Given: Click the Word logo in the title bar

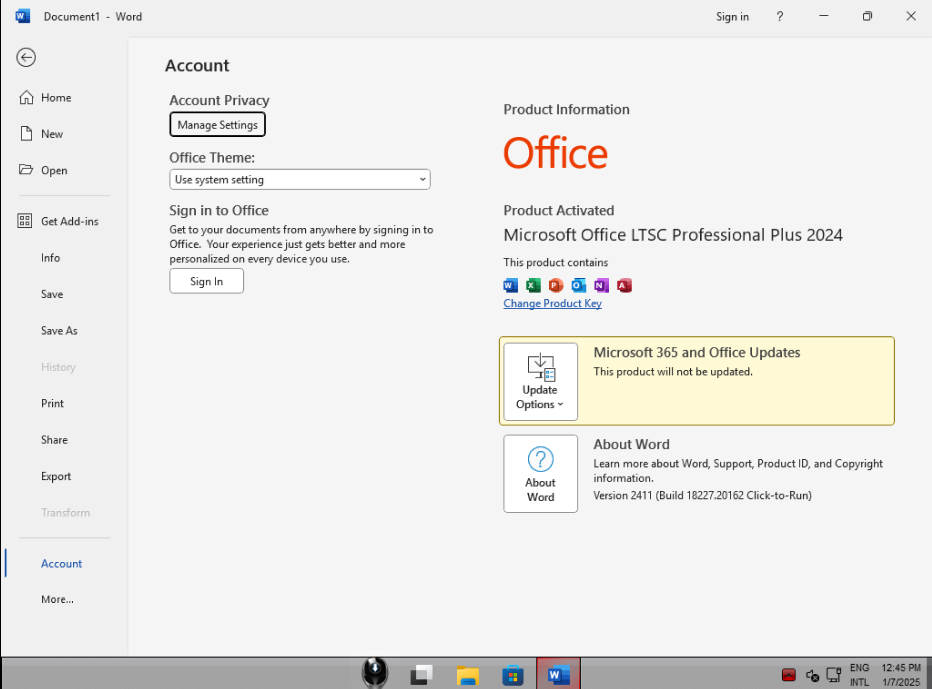Looking at the screenshot, I should click(23, 17).
